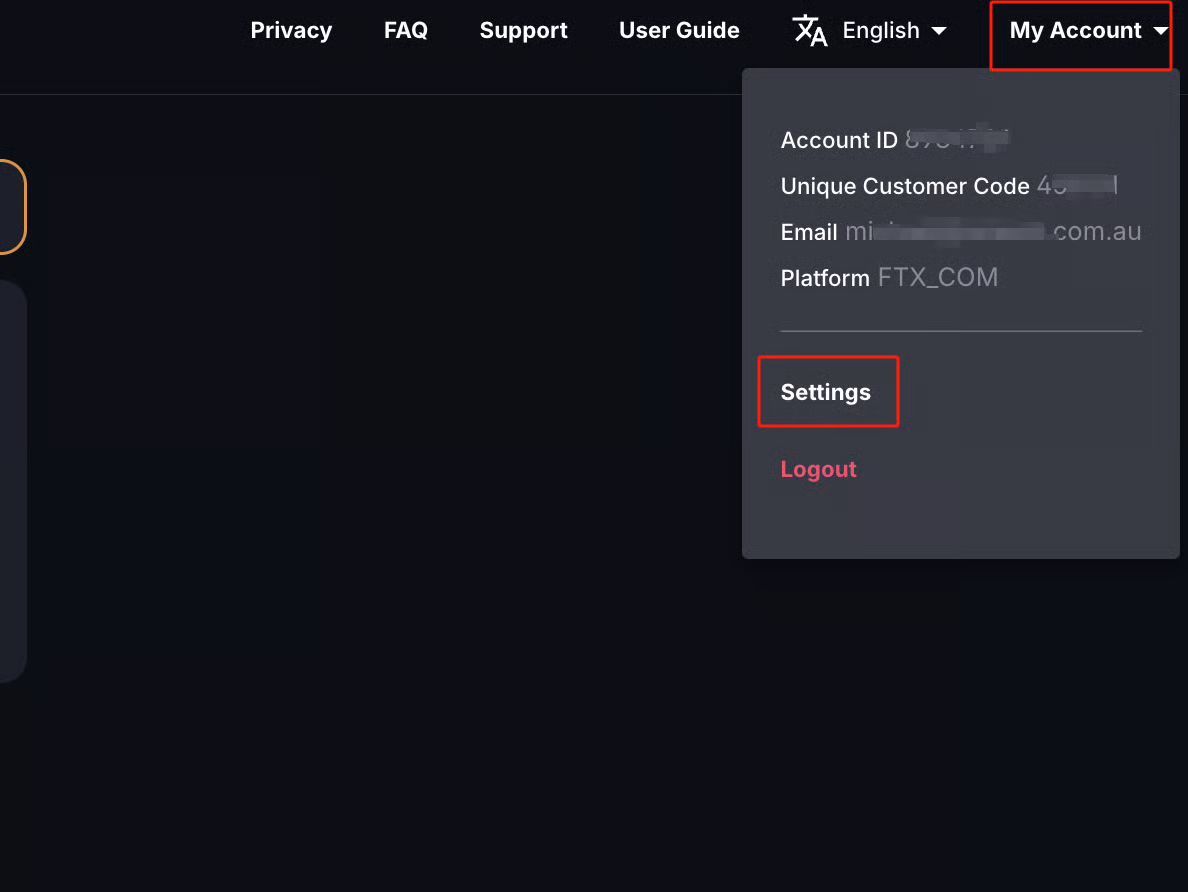Click the Unique Customer Code label
This screenshot has width=1188, height=892.
(x=905, y=186)
